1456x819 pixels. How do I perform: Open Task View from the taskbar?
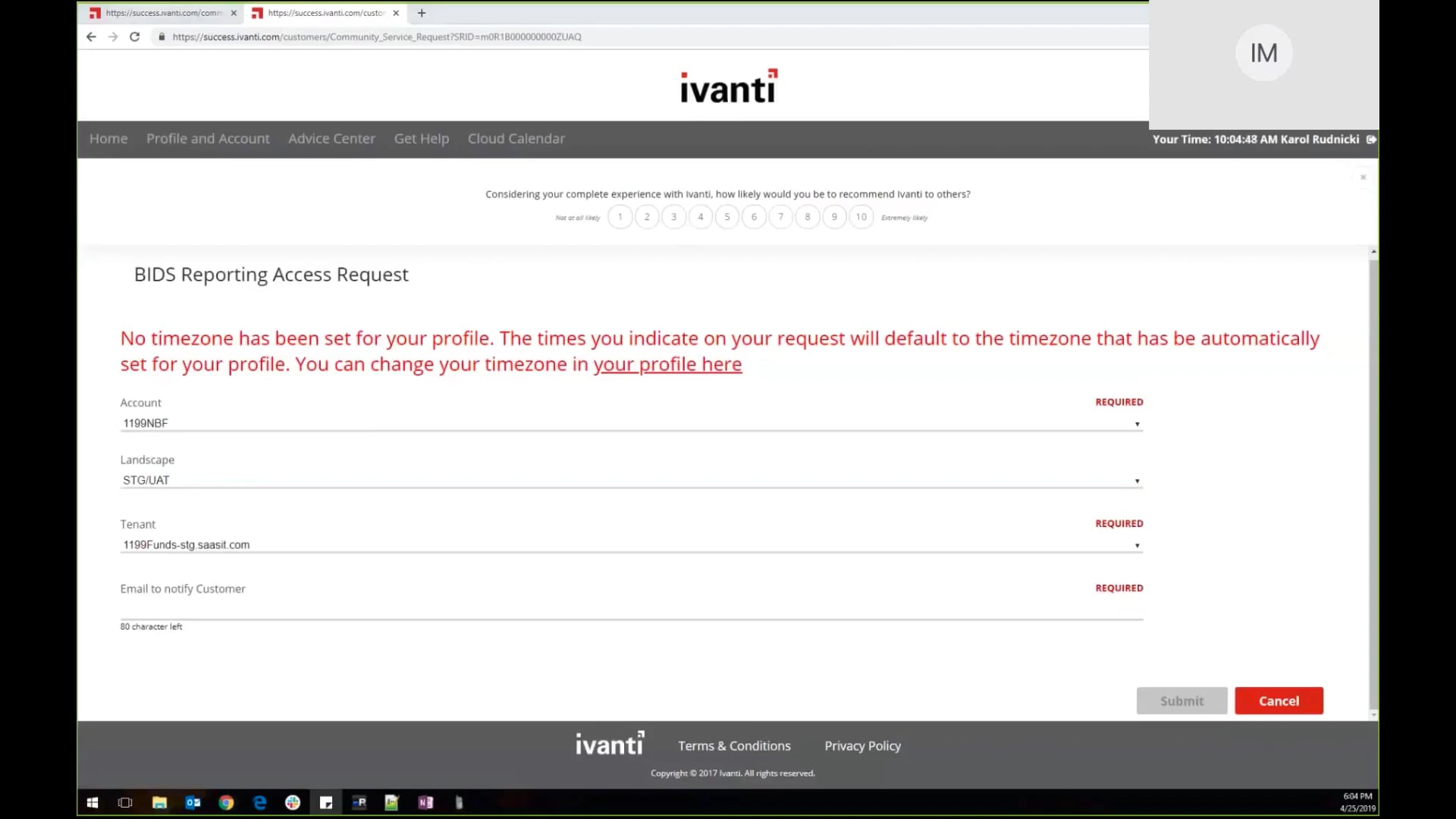coord(125,802)
